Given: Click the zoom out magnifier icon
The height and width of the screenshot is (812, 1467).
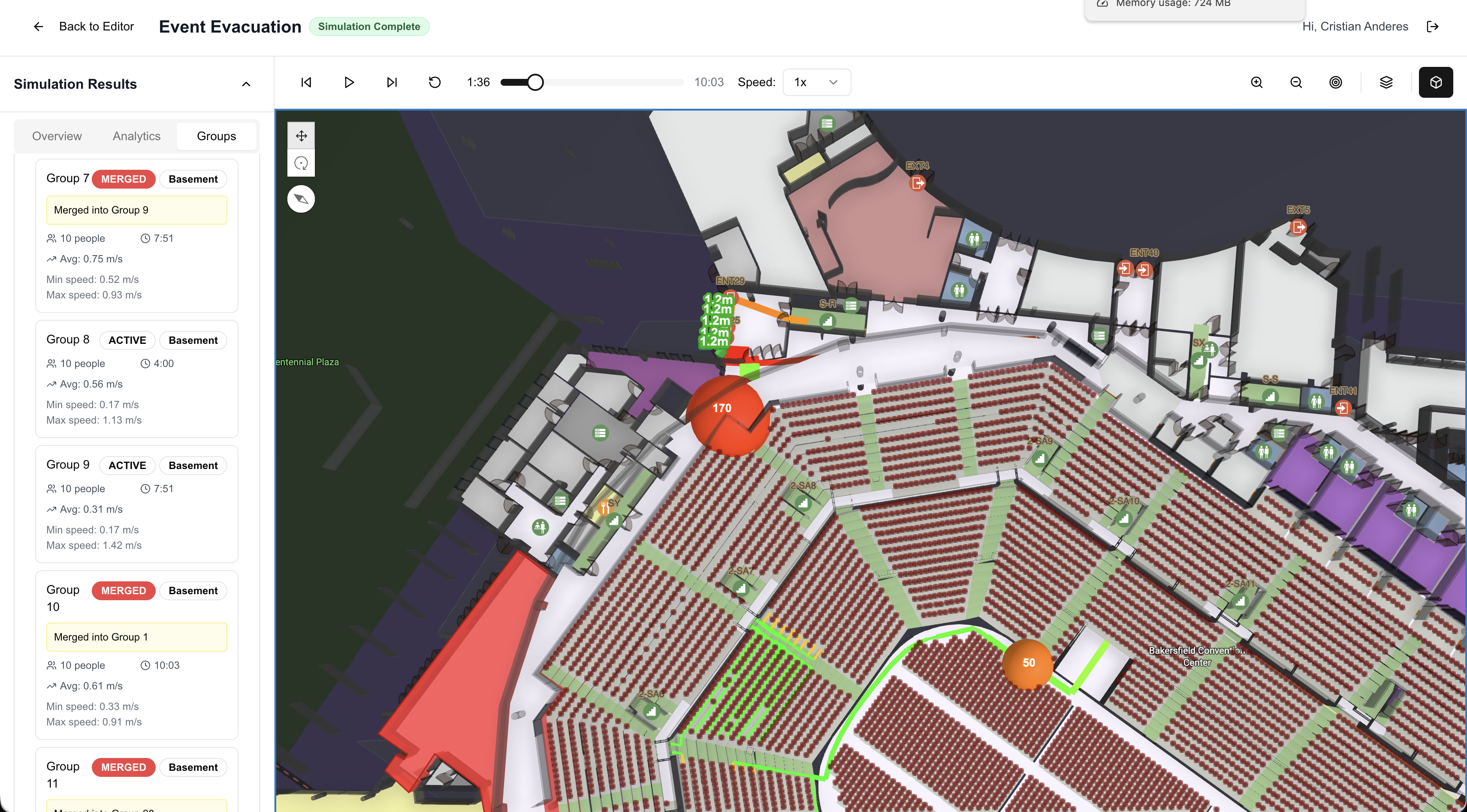Looking at the screenshot, I should [1296, 82].
